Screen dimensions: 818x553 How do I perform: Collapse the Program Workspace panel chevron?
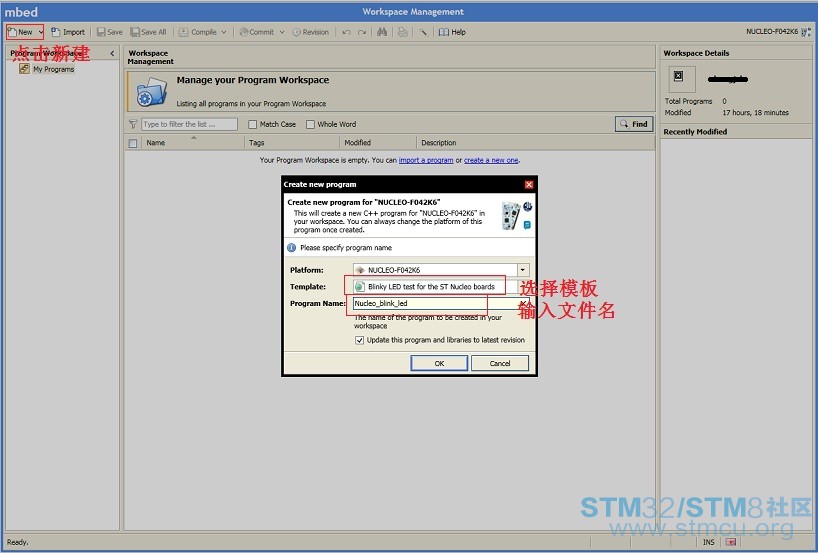click(112, 53)
